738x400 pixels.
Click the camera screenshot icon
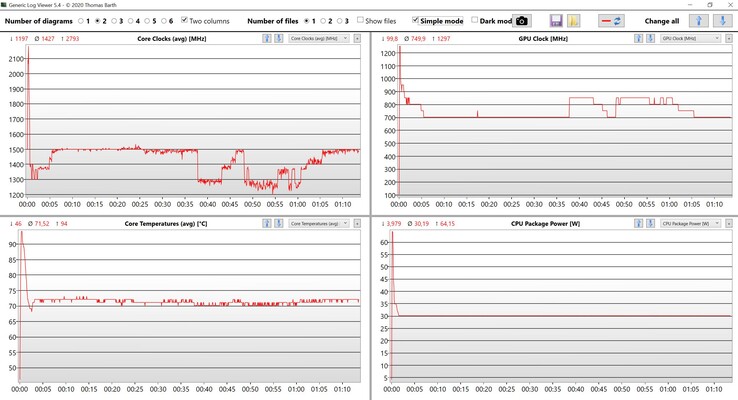click(521, 20)
